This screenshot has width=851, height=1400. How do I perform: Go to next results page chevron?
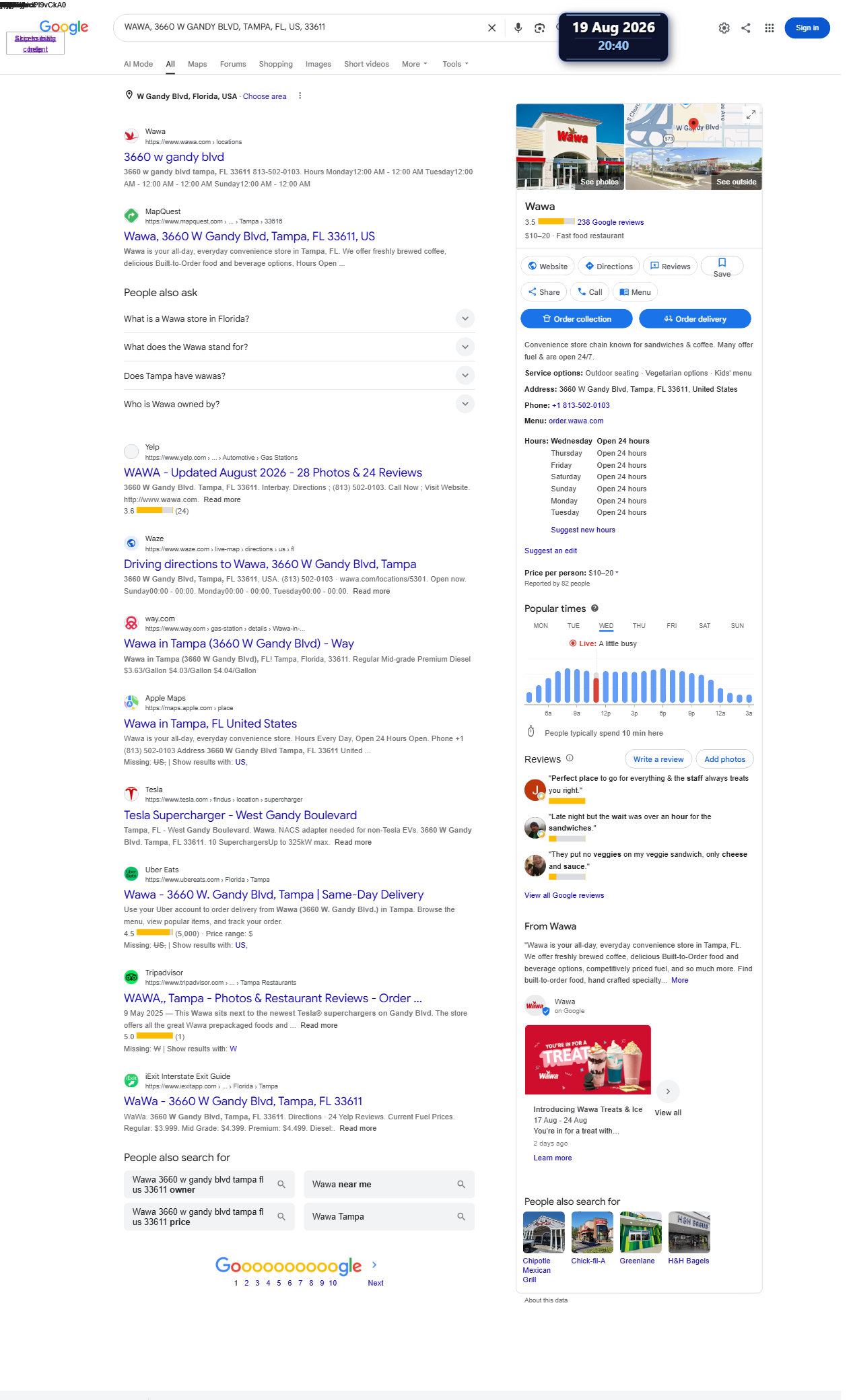(374, 1265)
